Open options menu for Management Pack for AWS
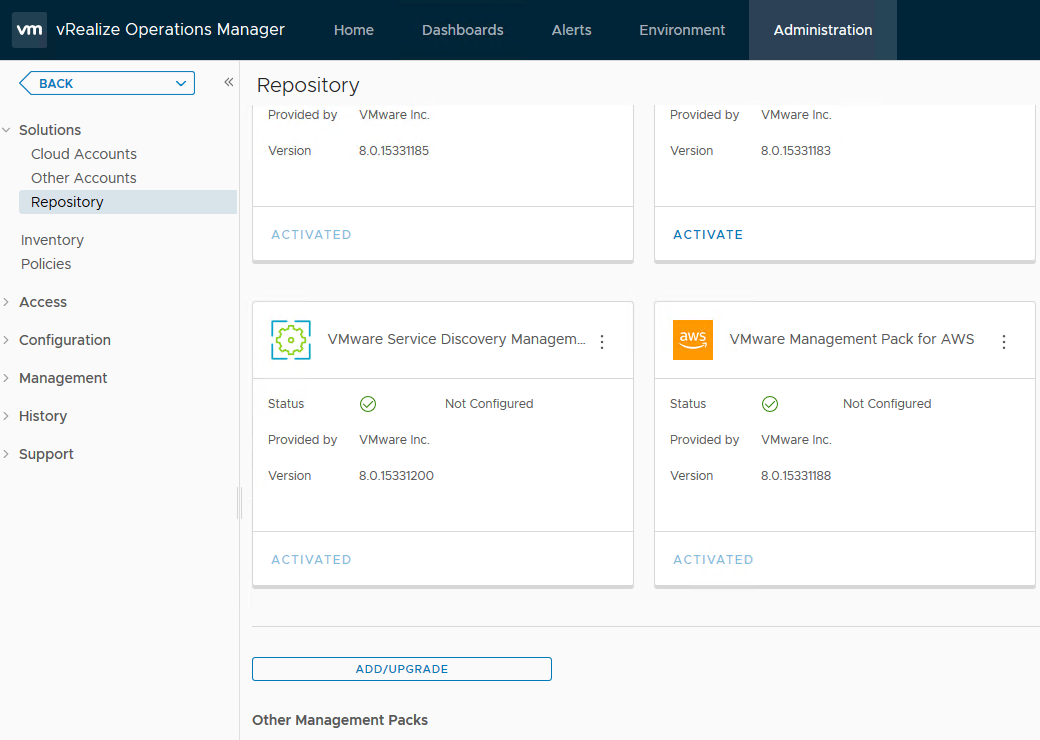Image resolution: width=1040 pixels, height=740 pixels. pos(1004,341)
